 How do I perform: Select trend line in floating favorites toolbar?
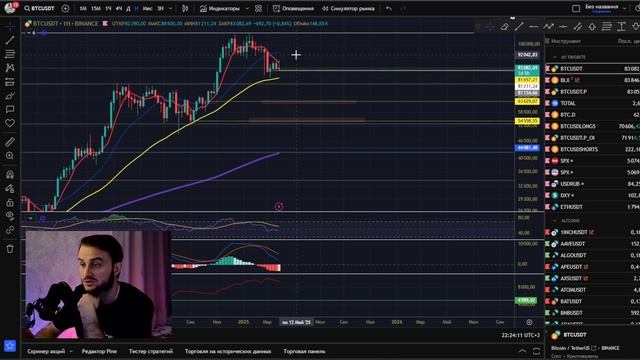pyautogui.click(x=519, y=27)
